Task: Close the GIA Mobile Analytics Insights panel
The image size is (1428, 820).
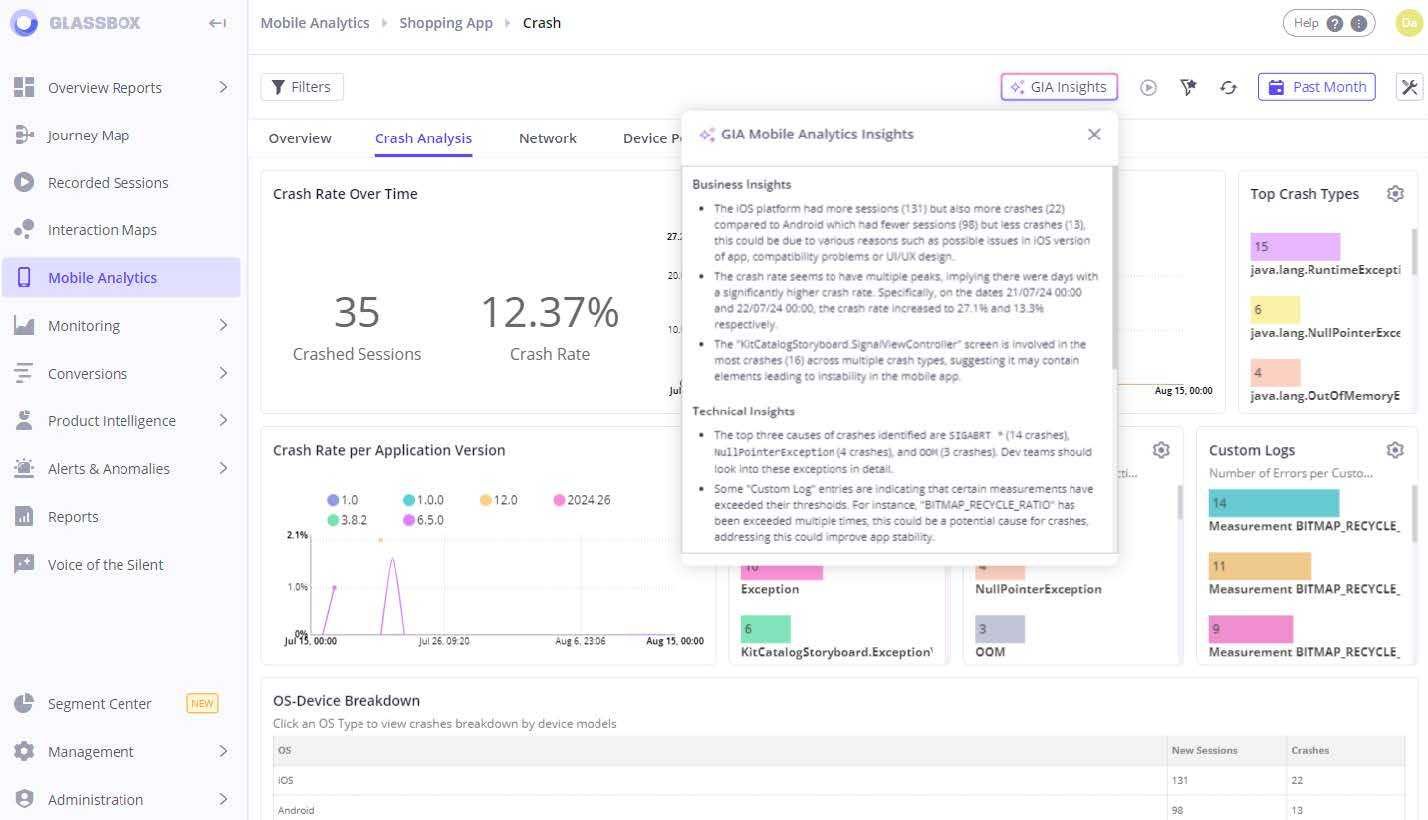Action: coord(1094,134)
